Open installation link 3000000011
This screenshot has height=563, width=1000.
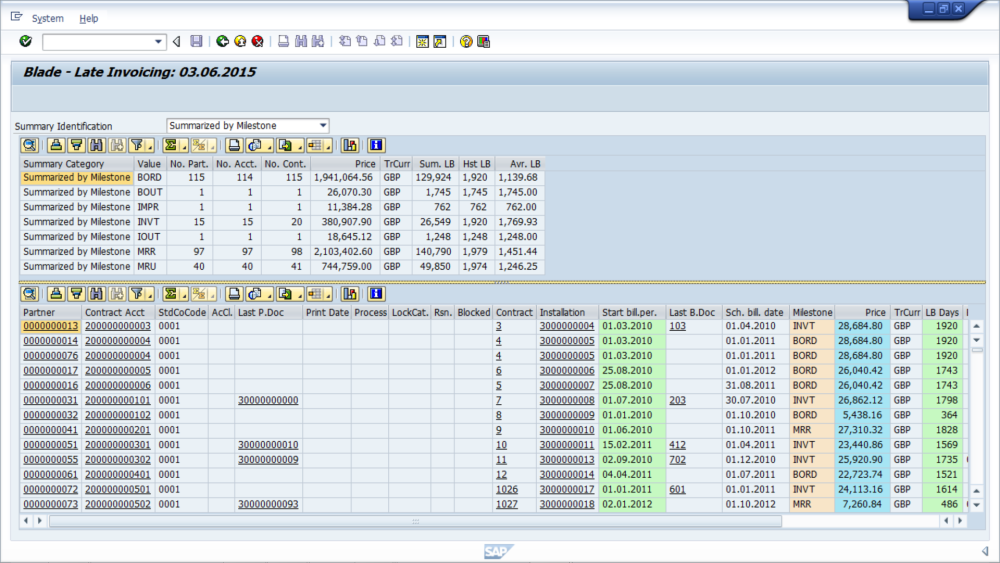click(x=567, y=445)
